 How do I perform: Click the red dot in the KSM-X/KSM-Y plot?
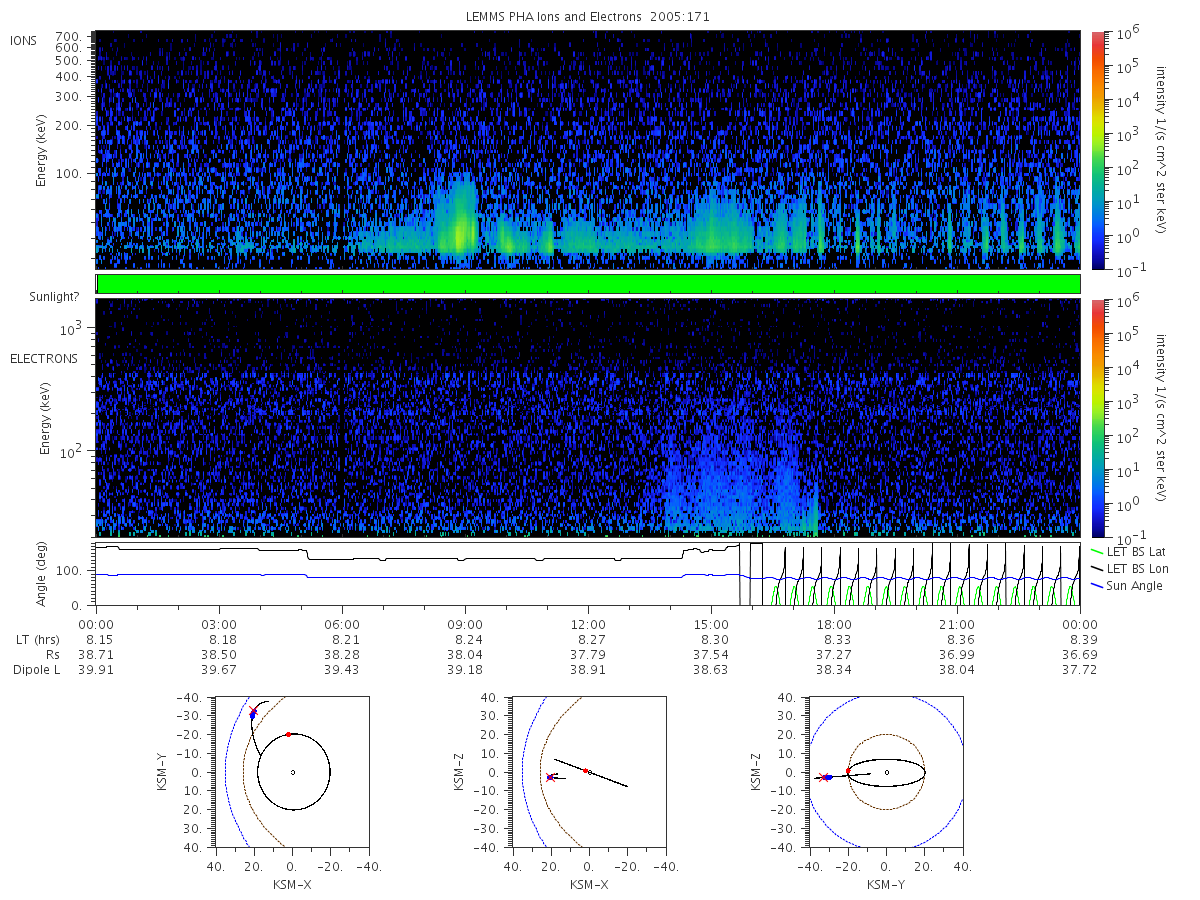coord(288,735)
